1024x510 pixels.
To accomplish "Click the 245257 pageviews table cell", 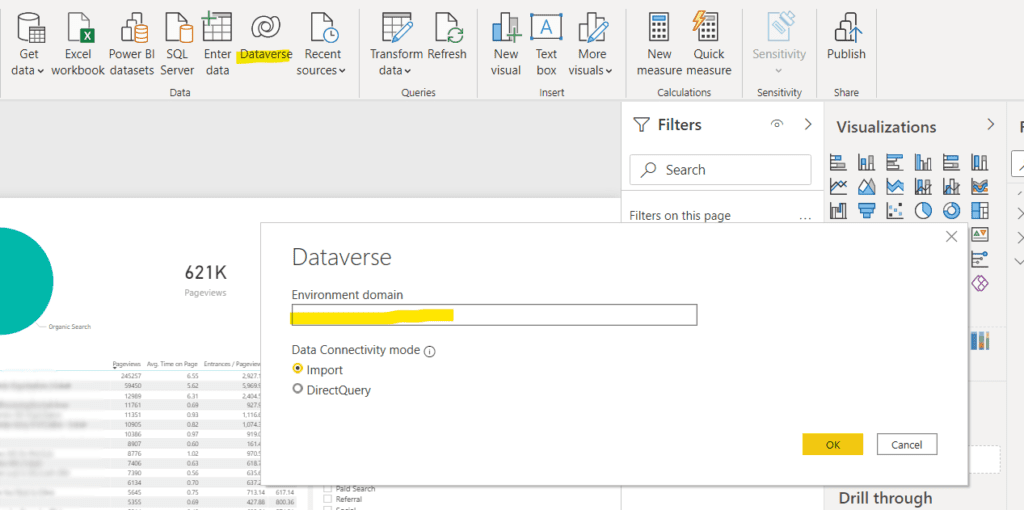I will point(131,376).
